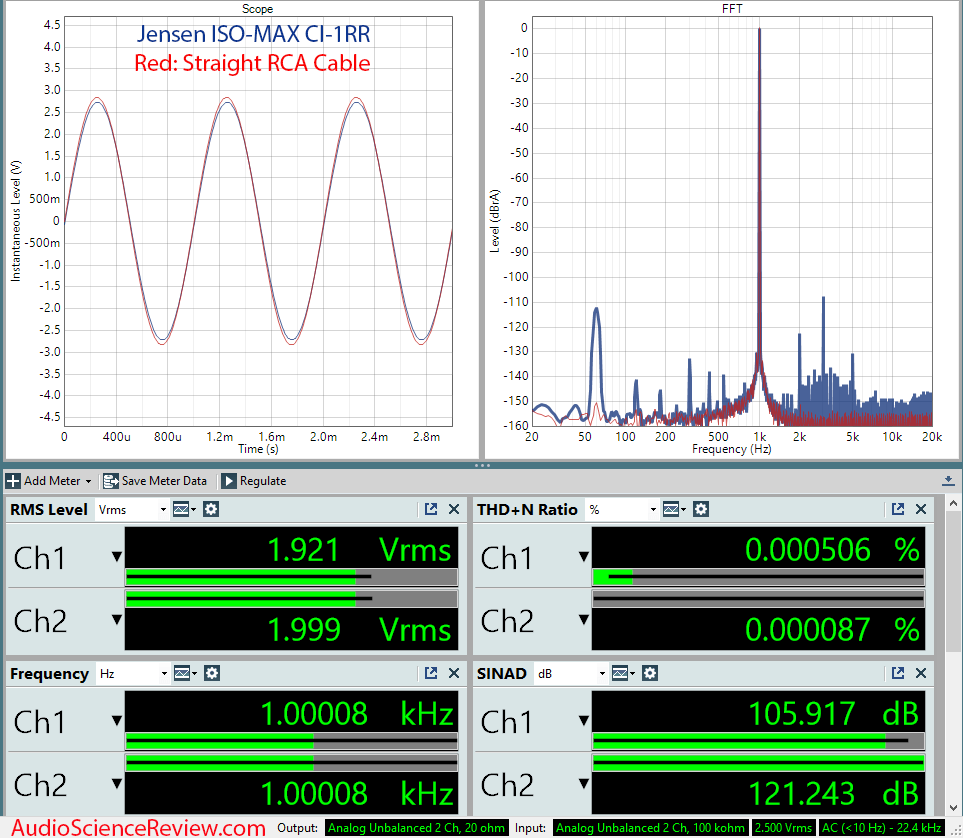The width and height of the screenshot is (963, 838).
Task: Expand SINAD Ch2 channel arrow
Action: pos(584,783)
